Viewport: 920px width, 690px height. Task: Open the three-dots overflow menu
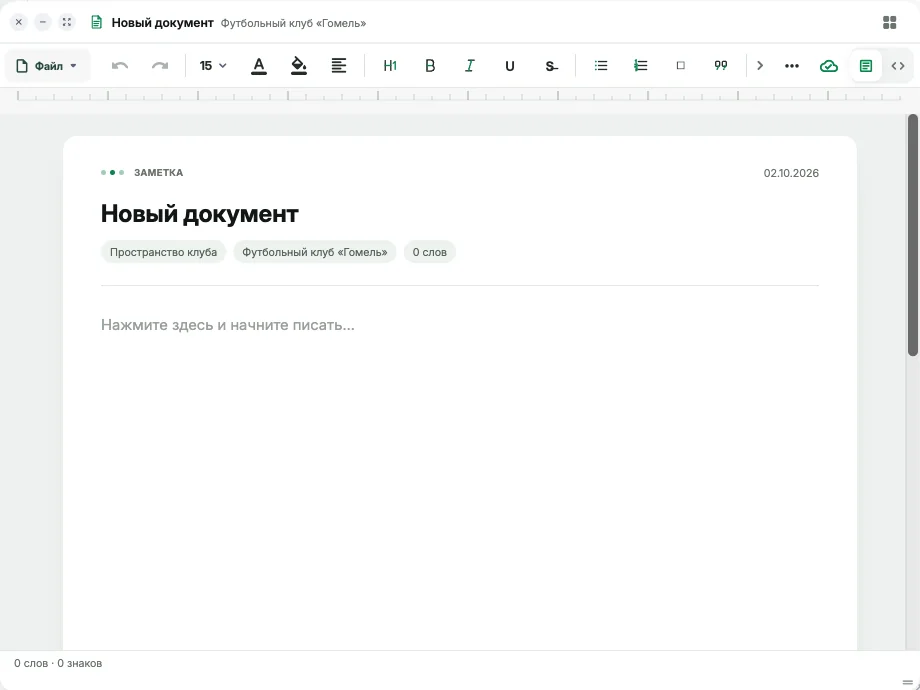click(x=792, y=66)
